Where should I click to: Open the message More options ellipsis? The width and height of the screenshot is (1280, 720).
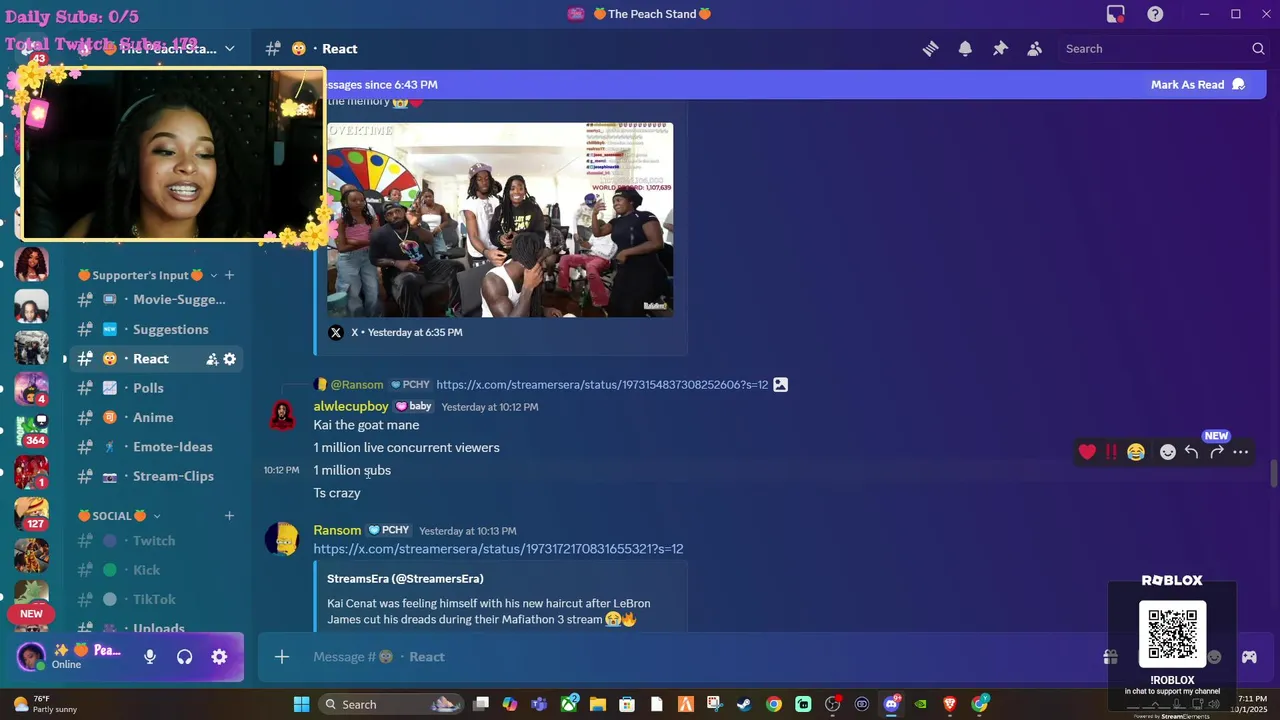pyautogui.click(x=1241, y=452)
